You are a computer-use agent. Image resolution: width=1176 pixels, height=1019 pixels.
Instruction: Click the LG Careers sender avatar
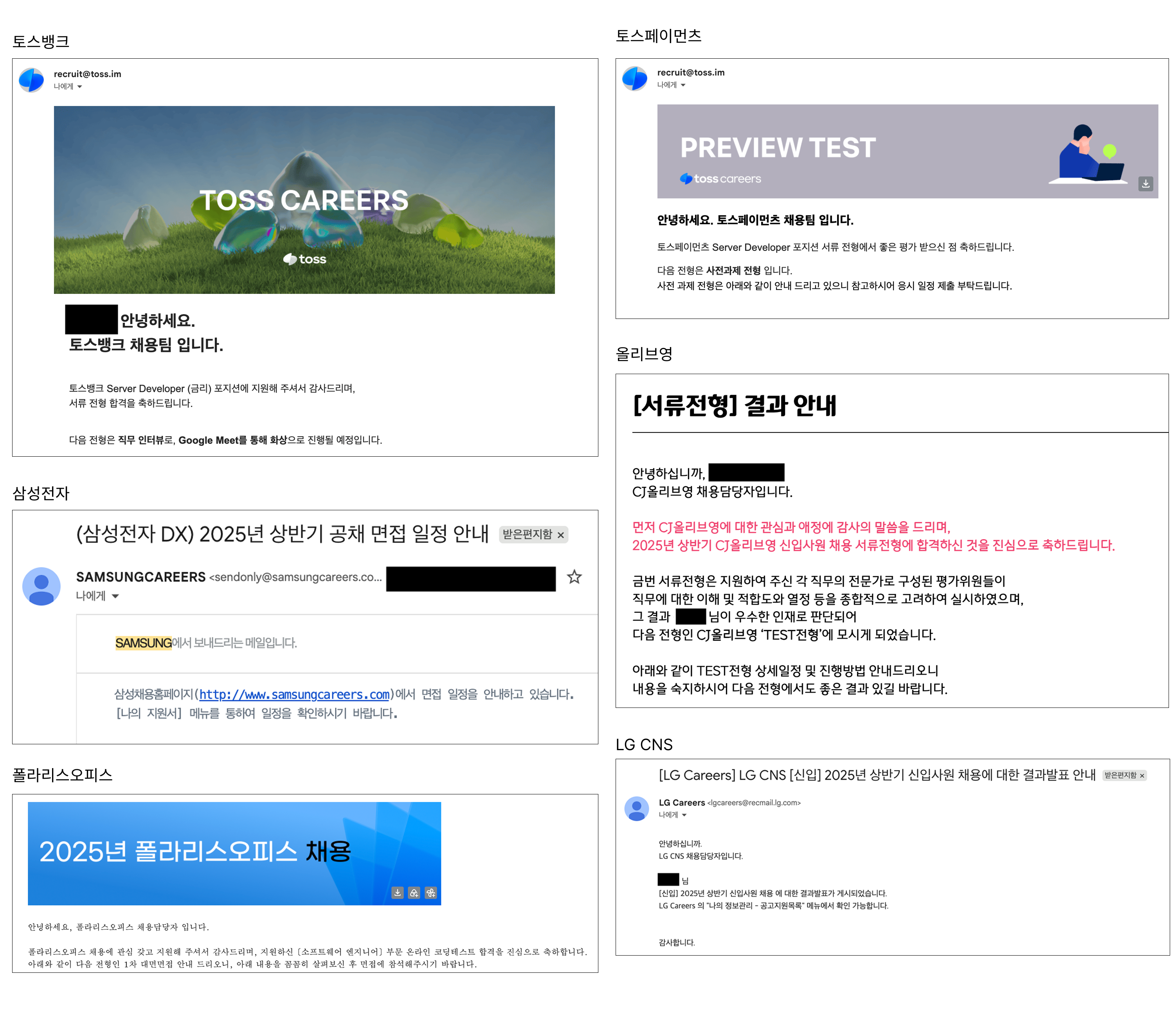(x=637, y=808)
